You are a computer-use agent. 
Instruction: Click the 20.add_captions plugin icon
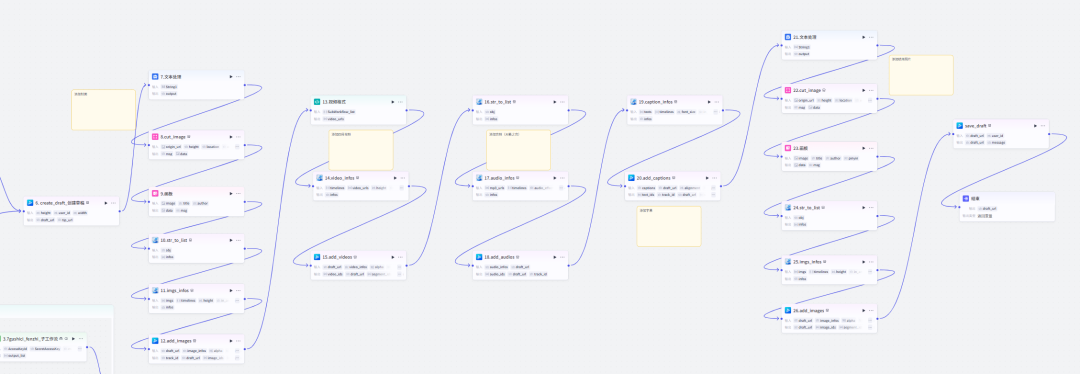click(x=630, y=178)
